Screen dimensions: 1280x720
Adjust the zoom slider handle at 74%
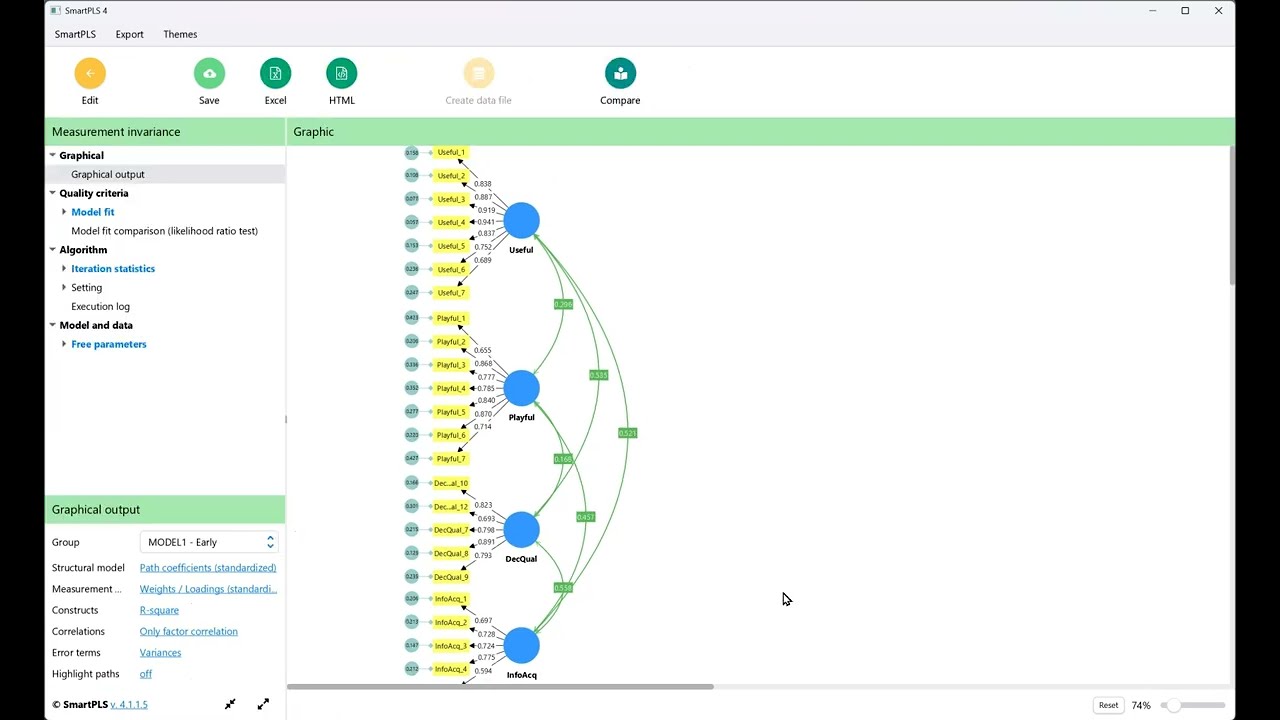coord(1173,705)
